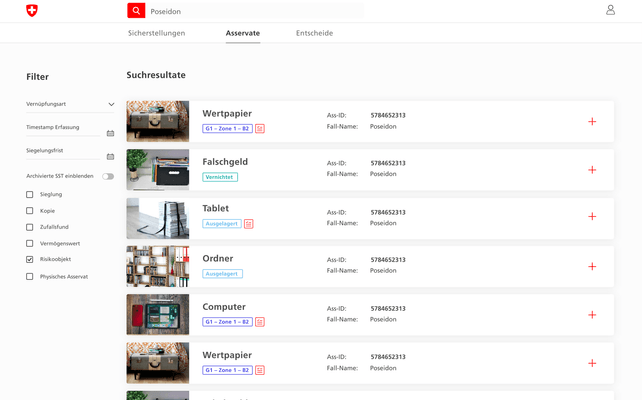642x400 pixels.
Task: Click the Ausgelagert tag on Ordner
Action: point(222,274)
